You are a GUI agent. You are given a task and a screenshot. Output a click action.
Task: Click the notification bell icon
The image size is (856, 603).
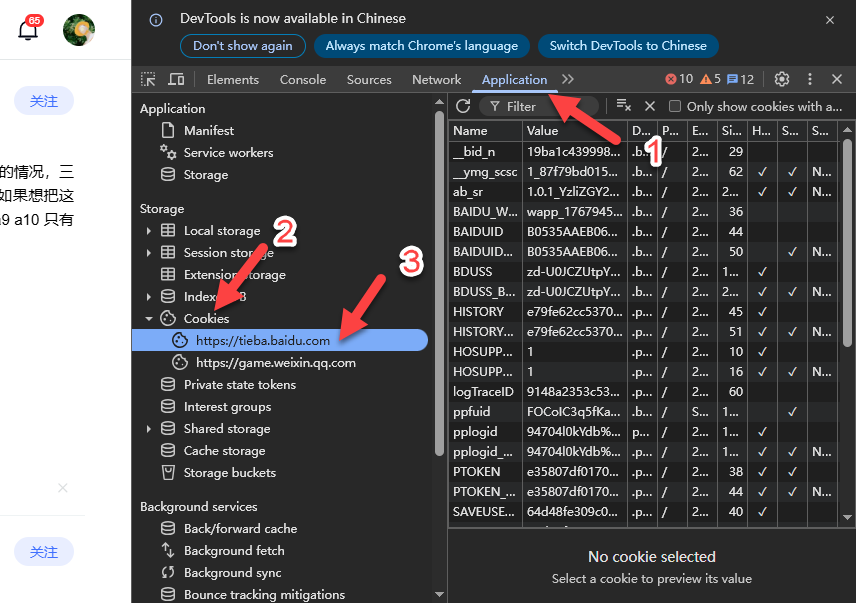click(x=28, y=30)
